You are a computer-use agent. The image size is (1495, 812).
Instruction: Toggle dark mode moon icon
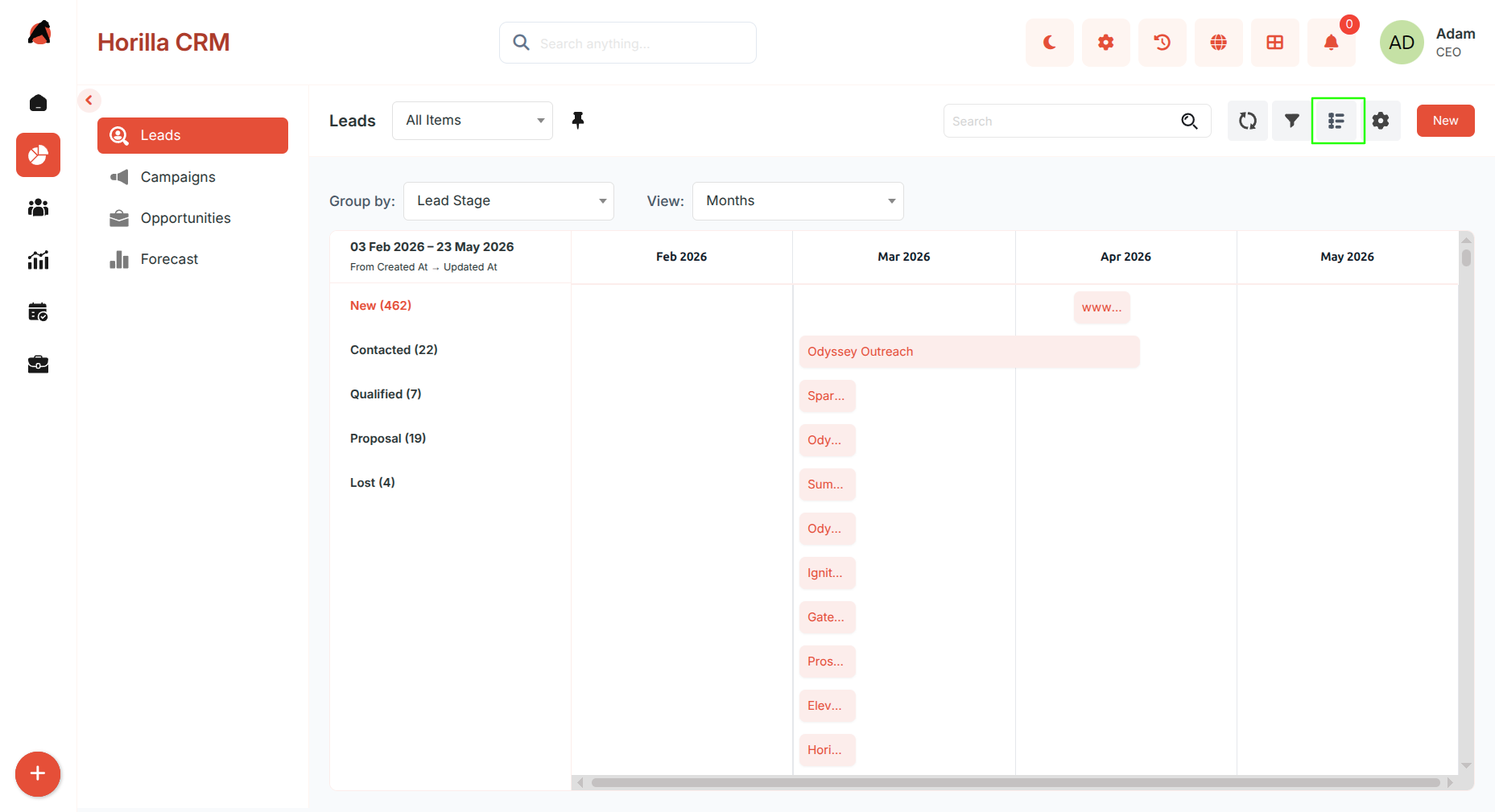click(1049, 43)
